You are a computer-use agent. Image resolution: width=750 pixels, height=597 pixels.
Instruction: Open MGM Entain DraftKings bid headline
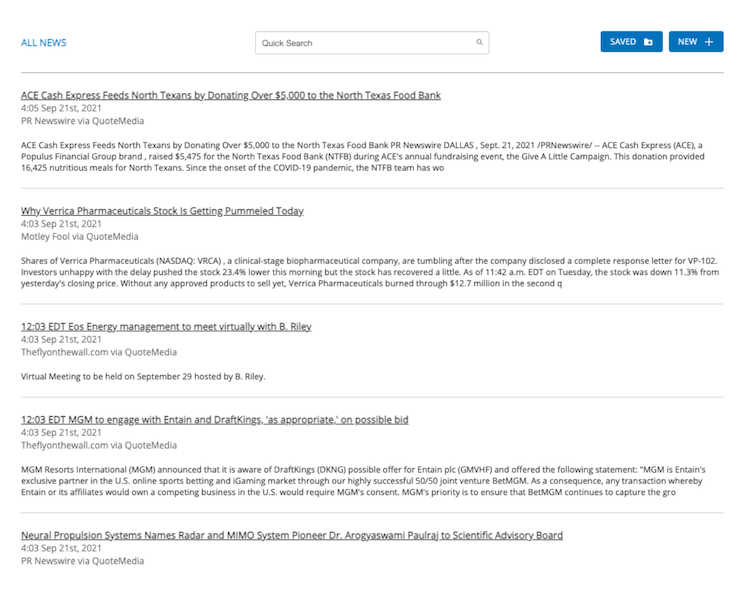tap(215, 420)
